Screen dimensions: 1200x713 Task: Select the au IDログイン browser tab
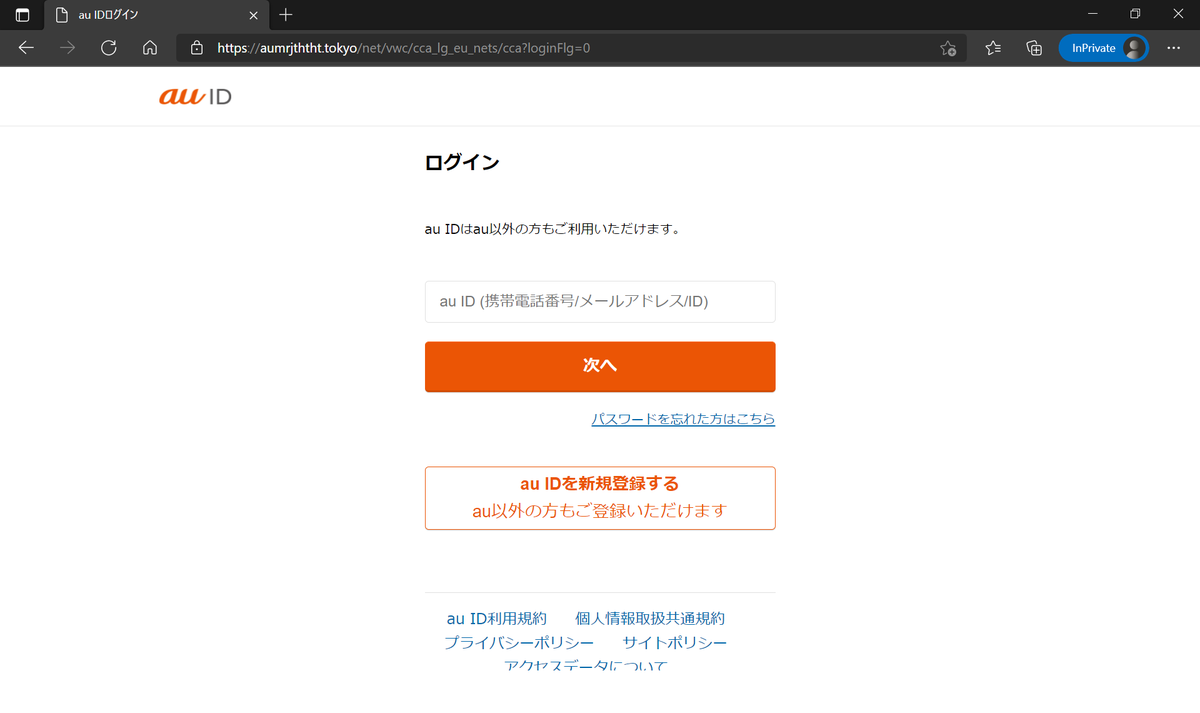click(155, 15)
